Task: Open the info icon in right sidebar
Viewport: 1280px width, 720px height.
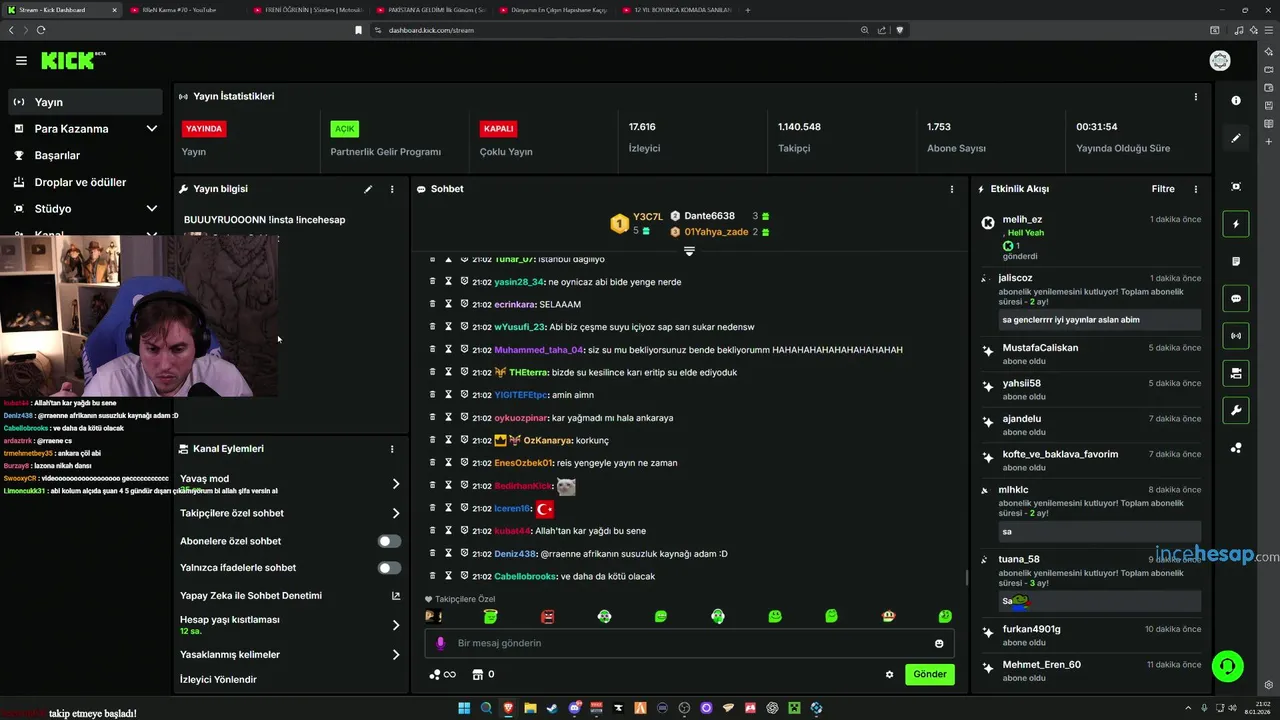Action: [1236, 100]
